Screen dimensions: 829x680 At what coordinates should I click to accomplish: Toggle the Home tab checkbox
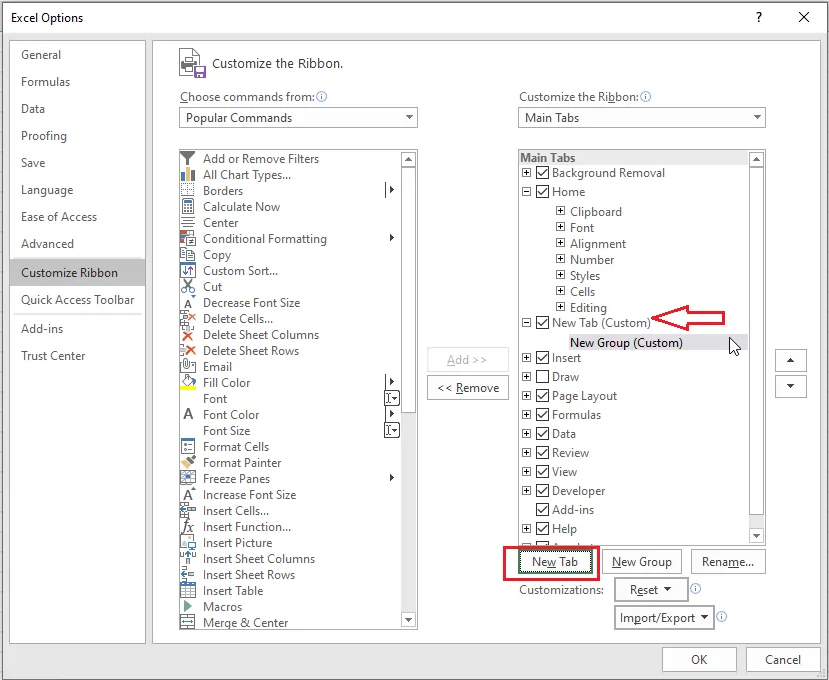tap(542, 191)
